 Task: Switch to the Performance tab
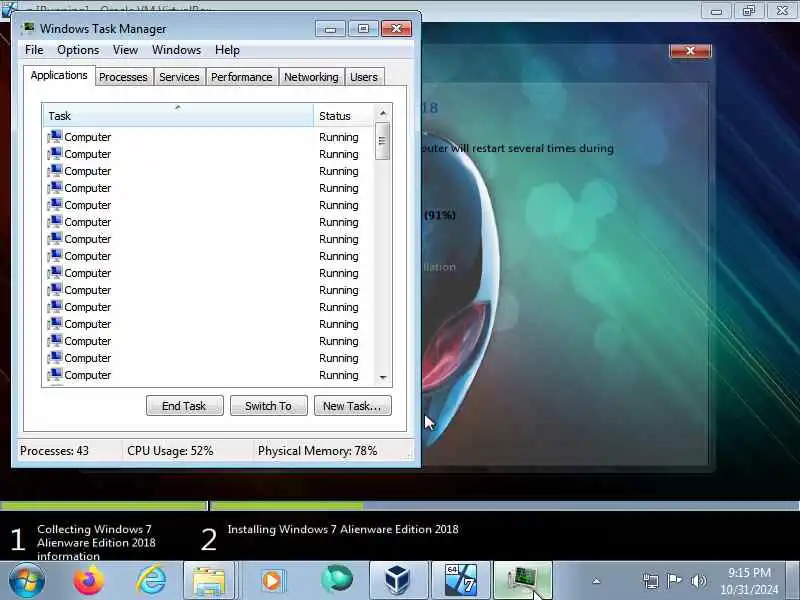tap(242, 77)
